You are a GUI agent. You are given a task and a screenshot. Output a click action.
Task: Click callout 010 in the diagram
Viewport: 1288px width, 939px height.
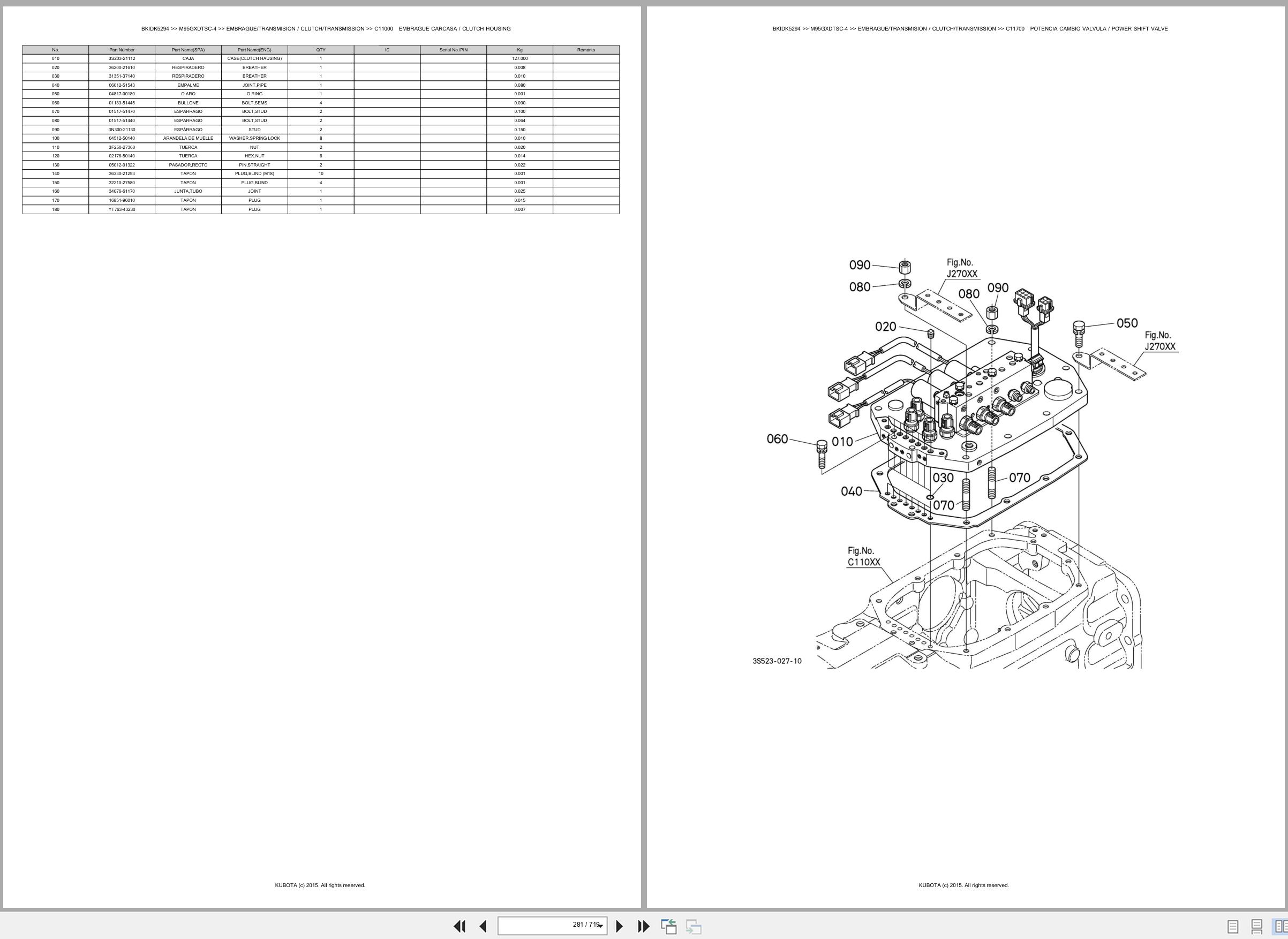click(x=842, y=442)
